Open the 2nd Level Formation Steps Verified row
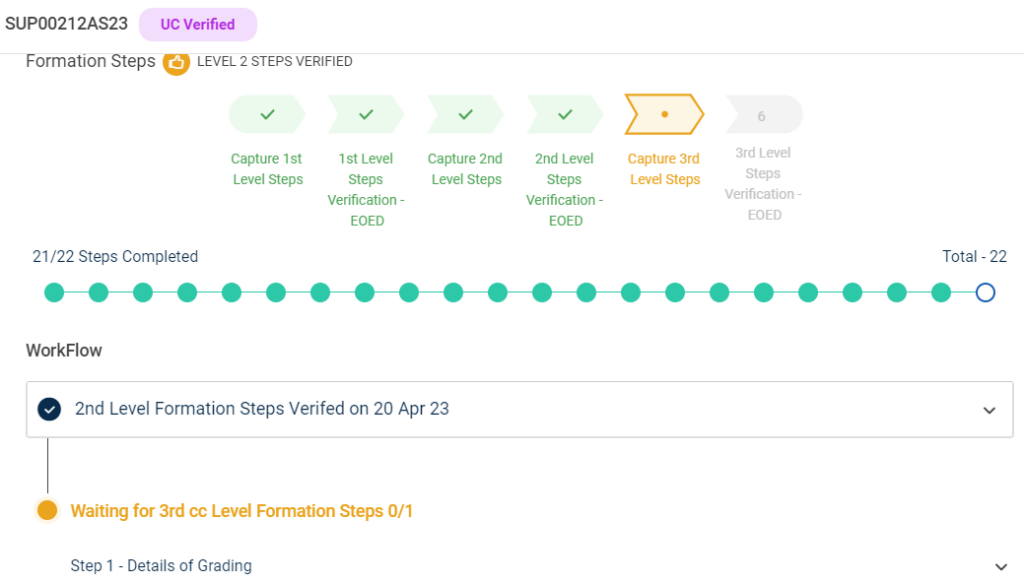 [262, 409]
